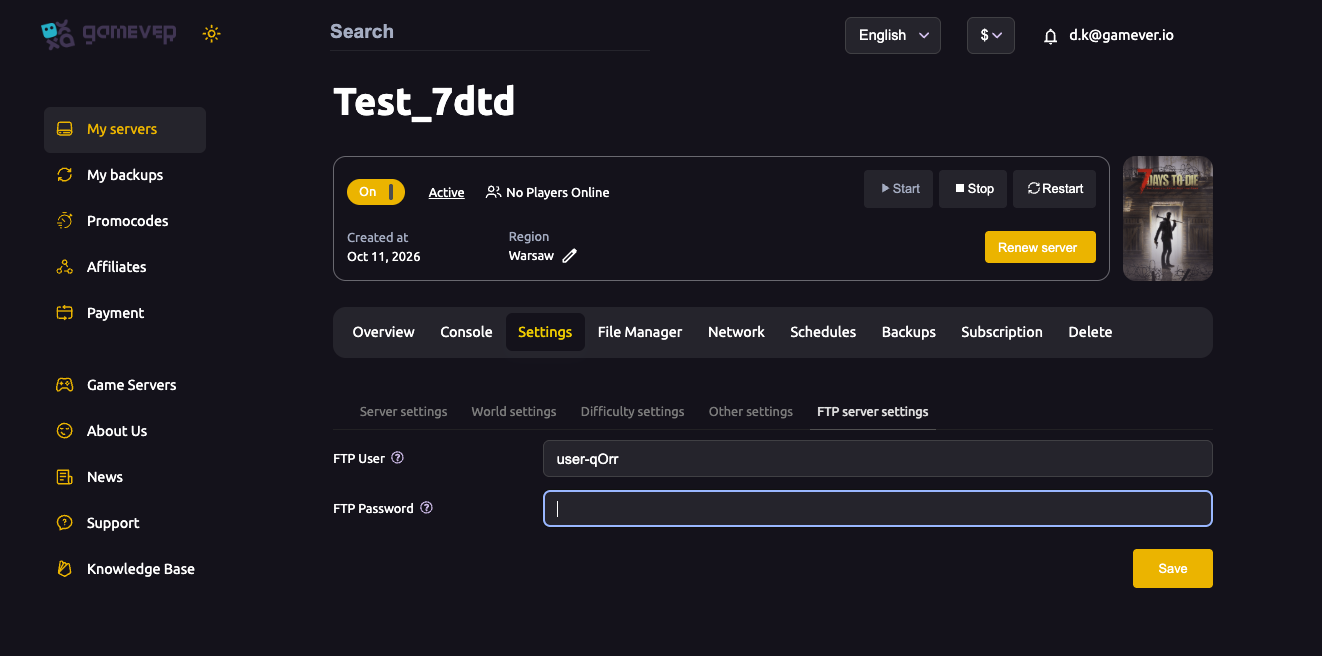Click the Test_7dtd server title
The width and height of the screenshot is (1322, 656).
point(424,101)
